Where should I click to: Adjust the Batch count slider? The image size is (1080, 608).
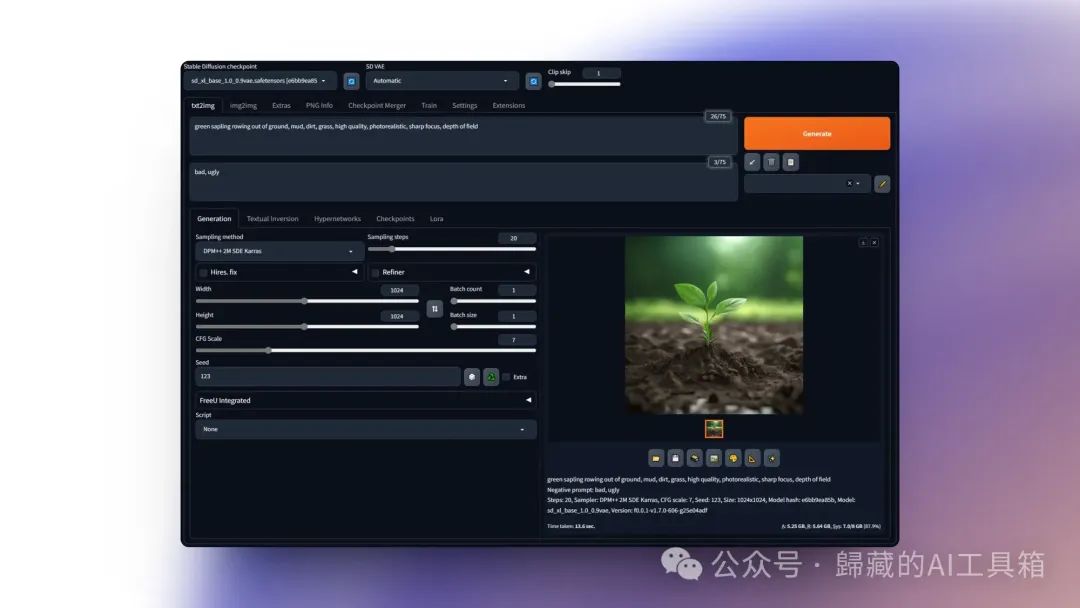[x=493, y=301]
